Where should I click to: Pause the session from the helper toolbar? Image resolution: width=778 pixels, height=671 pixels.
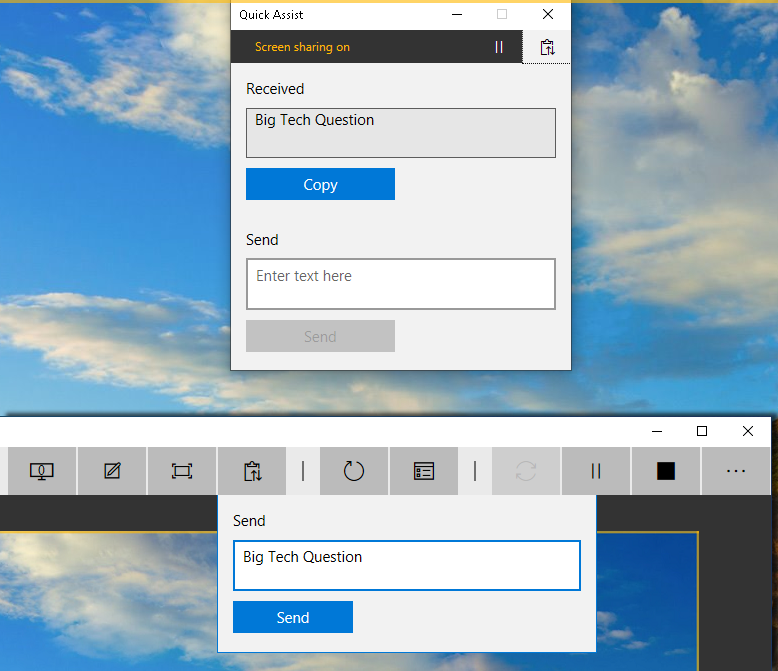(596, 471)
